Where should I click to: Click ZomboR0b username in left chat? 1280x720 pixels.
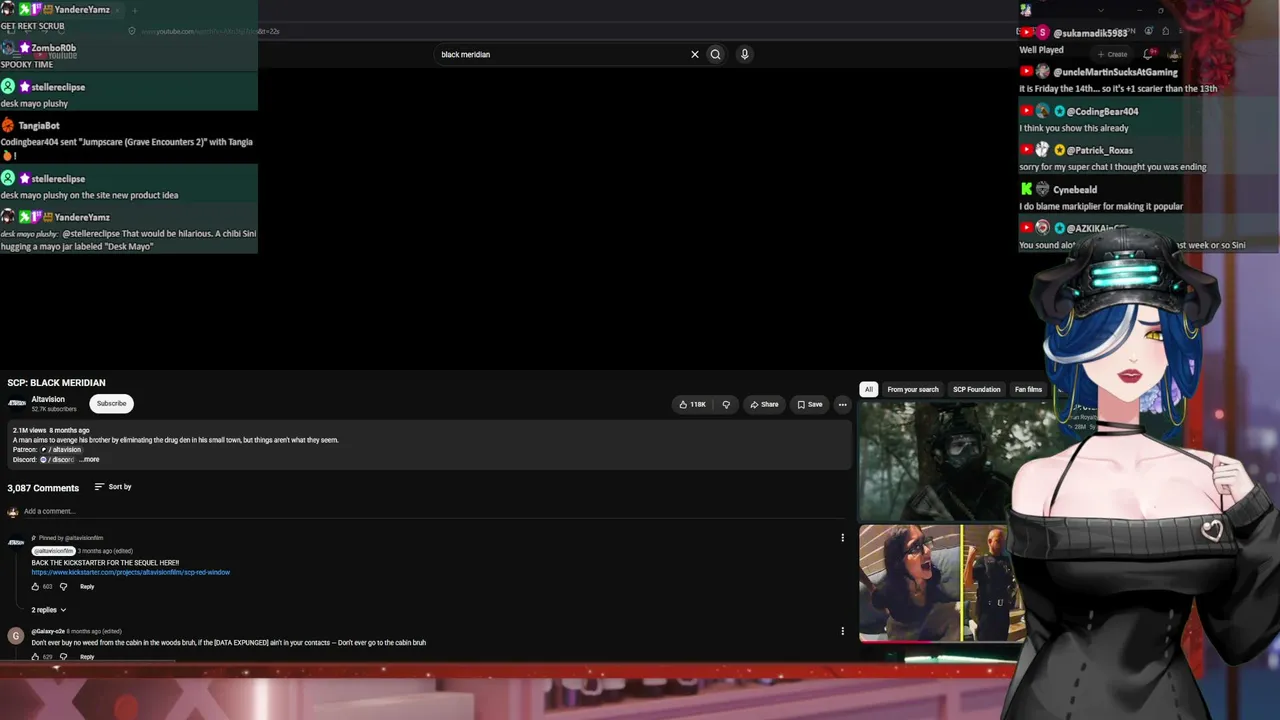[x=53, y=48]
